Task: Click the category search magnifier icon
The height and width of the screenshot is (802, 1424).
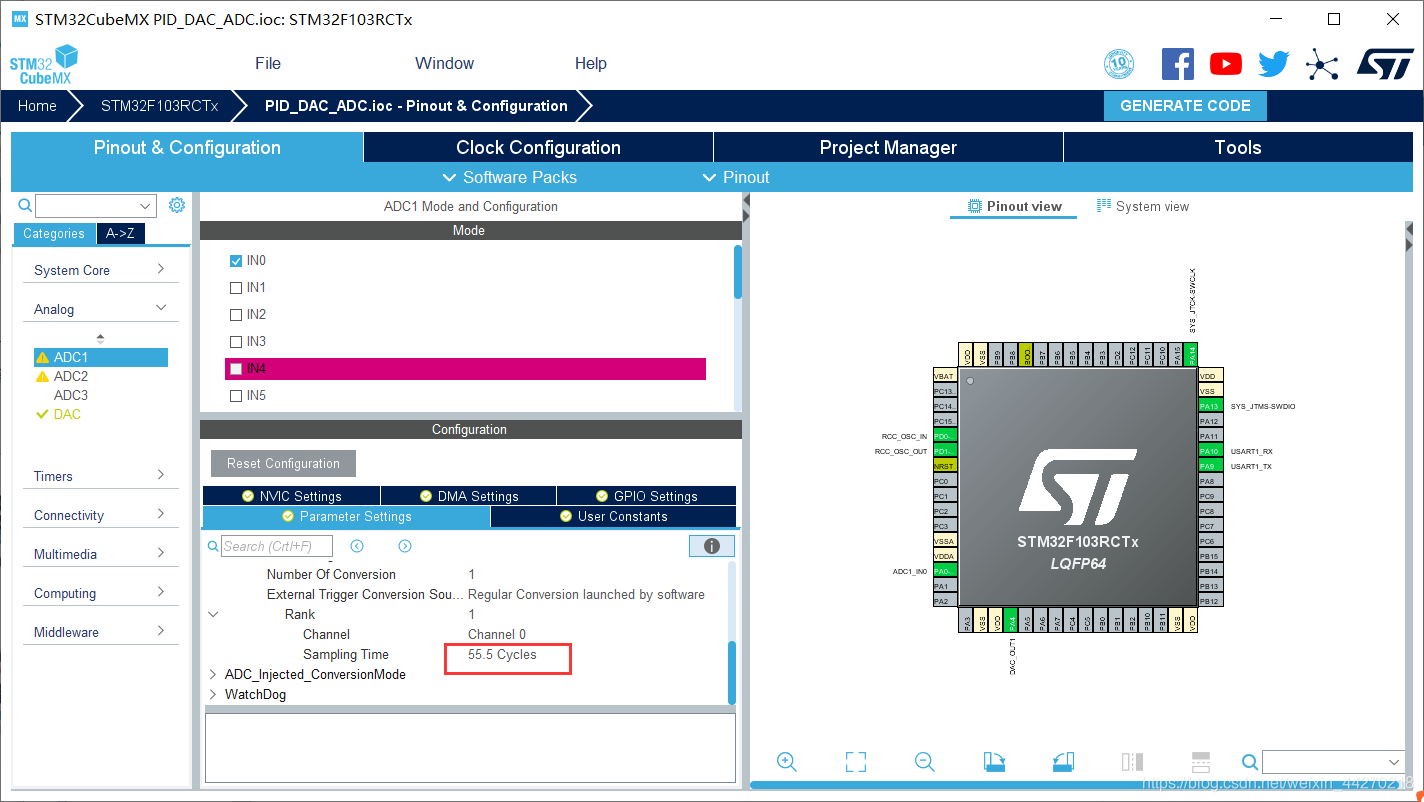Action: pos(26,206)
